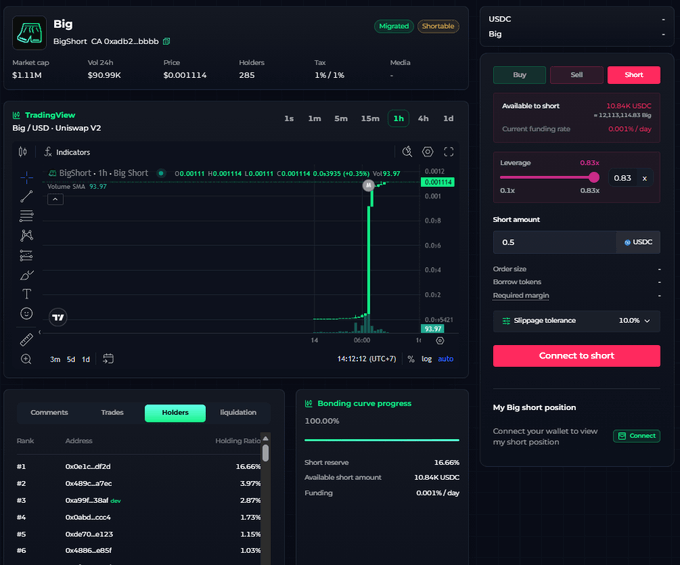Click the leverage slider handle
This screenshot has height=565, width=680.
(594, 177)
